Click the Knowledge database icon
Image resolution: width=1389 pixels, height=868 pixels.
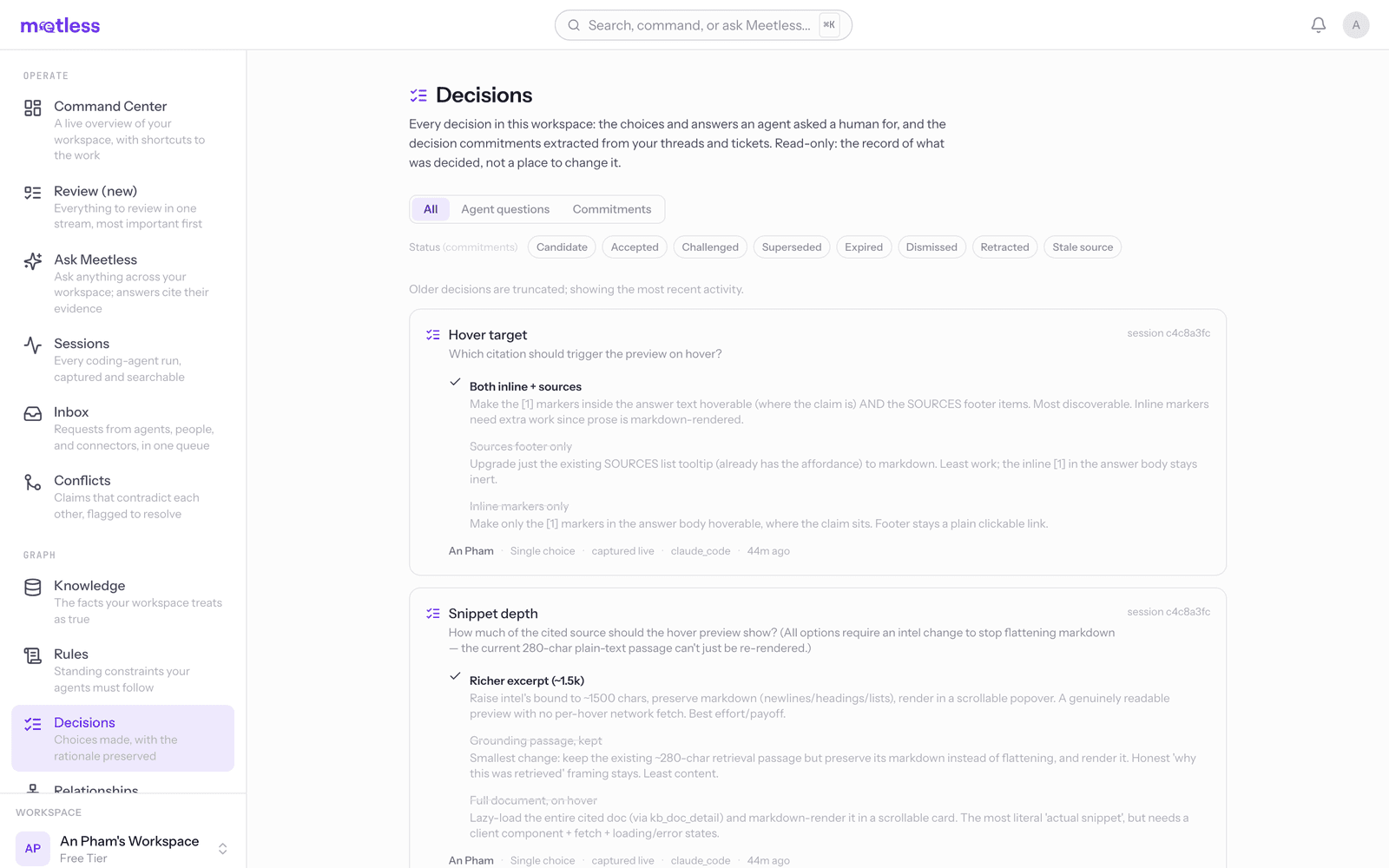click(33, 588)
